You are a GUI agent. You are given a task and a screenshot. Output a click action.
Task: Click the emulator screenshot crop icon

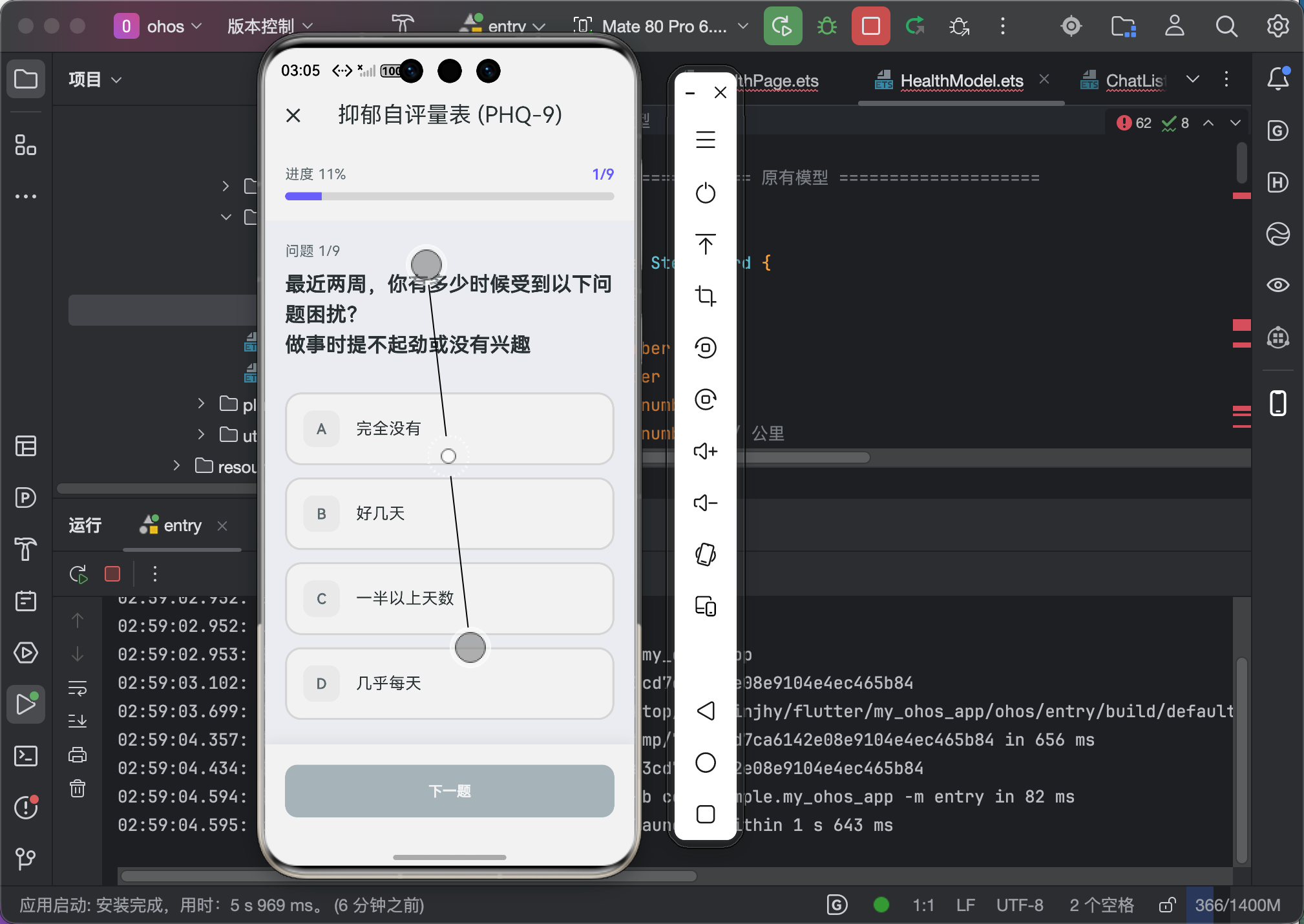pos(706,296)
